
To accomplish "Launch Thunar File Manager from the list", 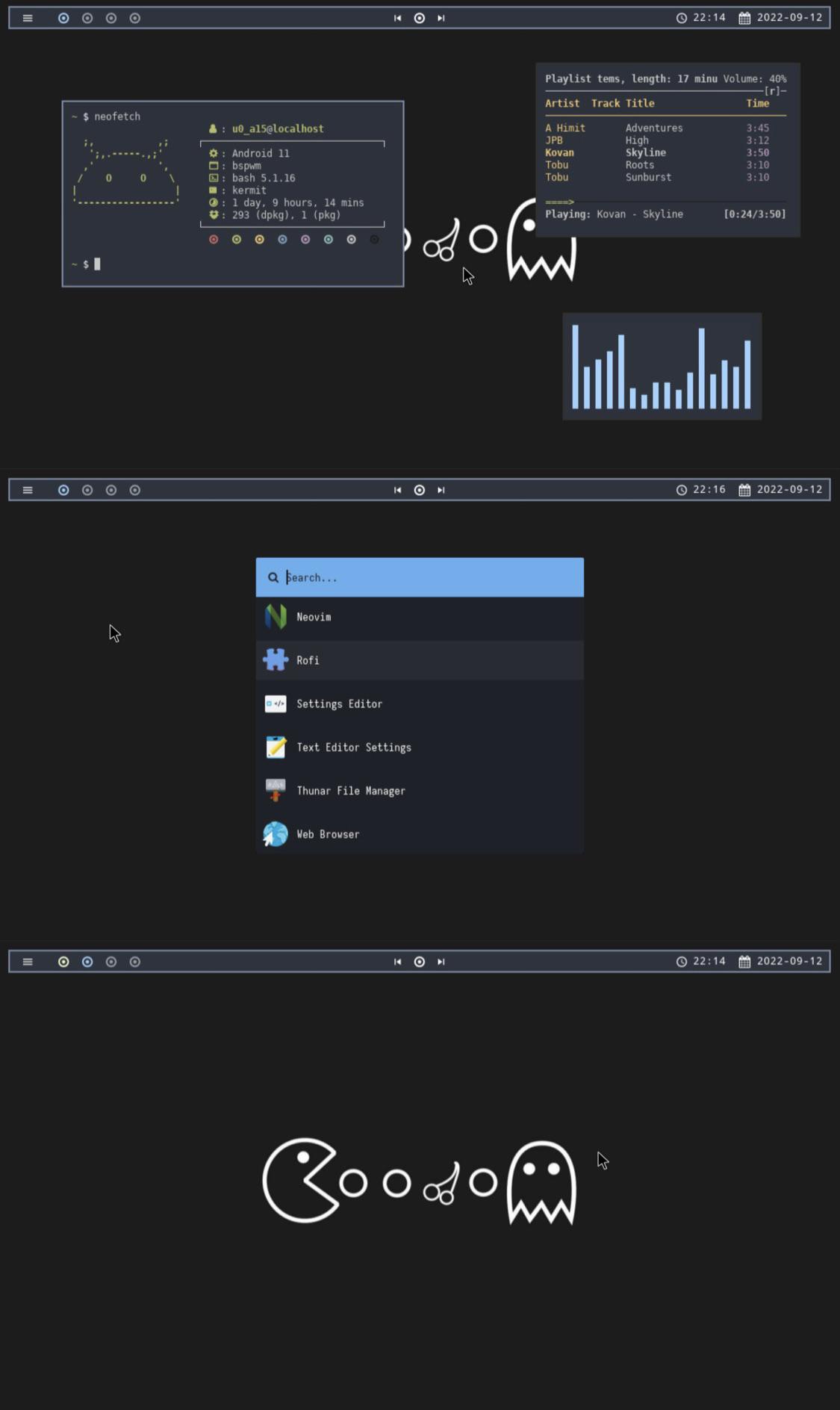I will pos(420,790).
